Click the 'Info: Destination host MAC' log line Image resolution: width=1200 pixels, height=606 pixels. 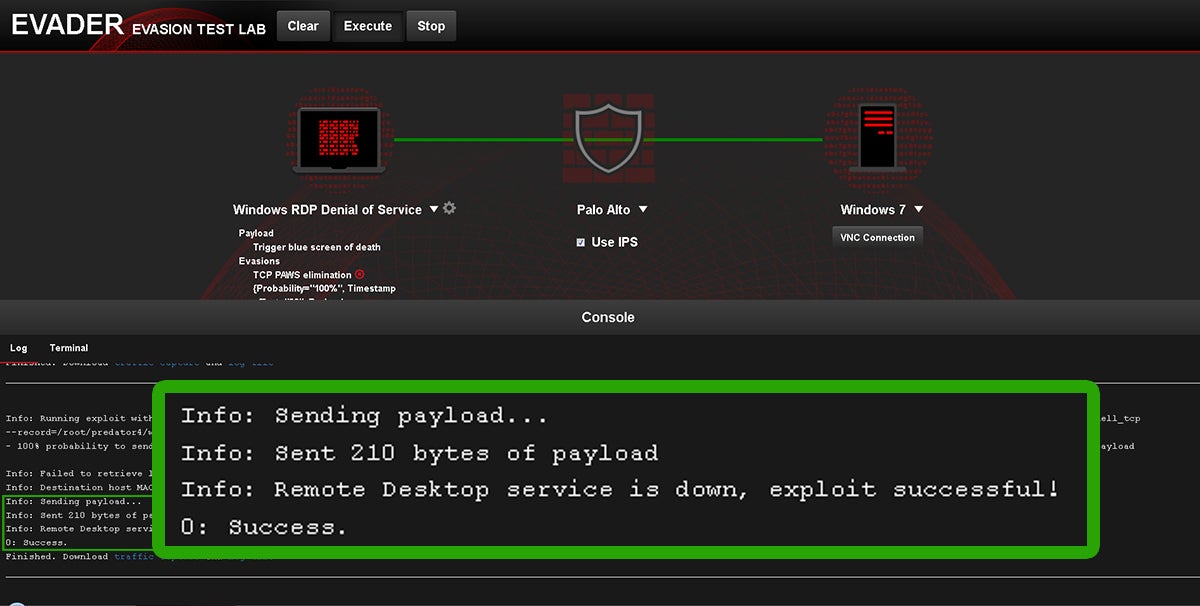(79, 487)
